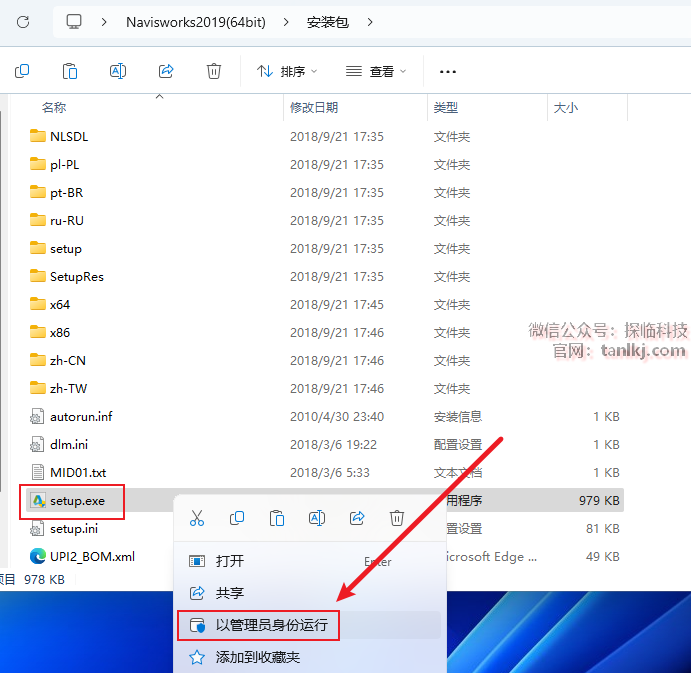Open the three-dot See more toolbar menu

448,71
